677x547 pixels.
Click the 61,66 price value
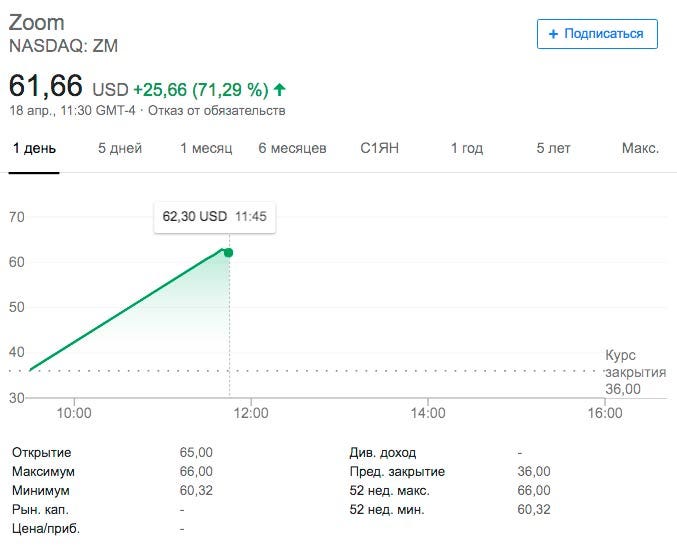[x=46, y=85]
